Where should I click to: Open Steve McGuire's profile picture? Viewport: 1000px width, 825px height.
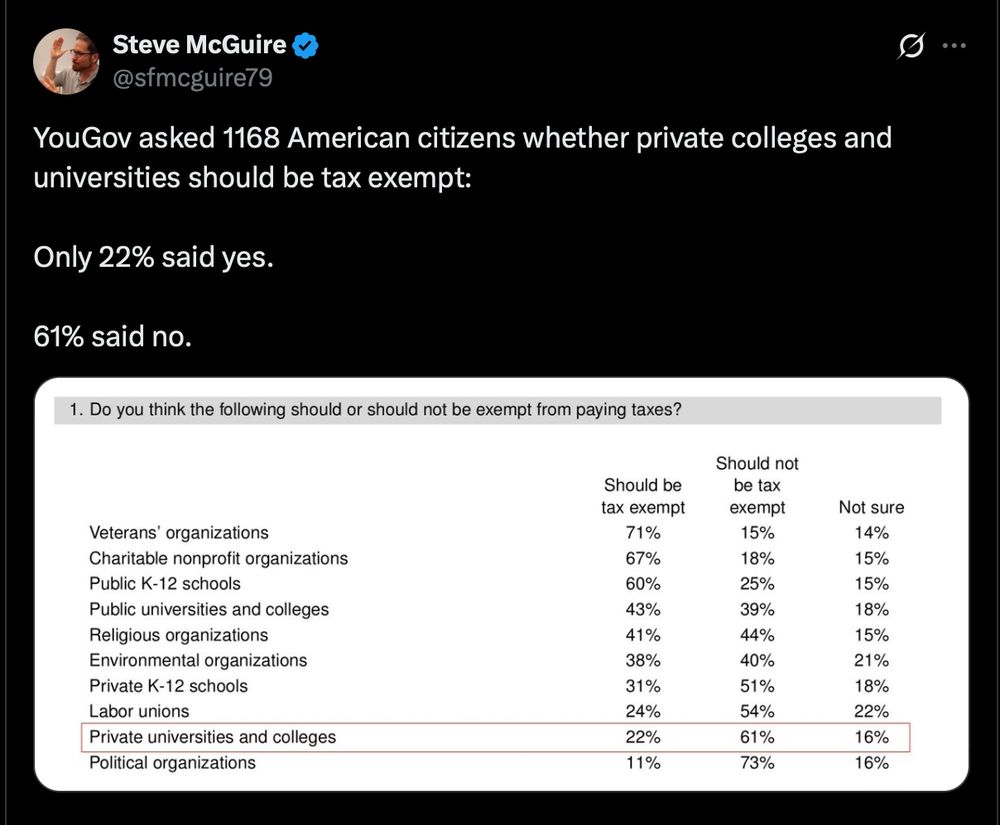66,61
